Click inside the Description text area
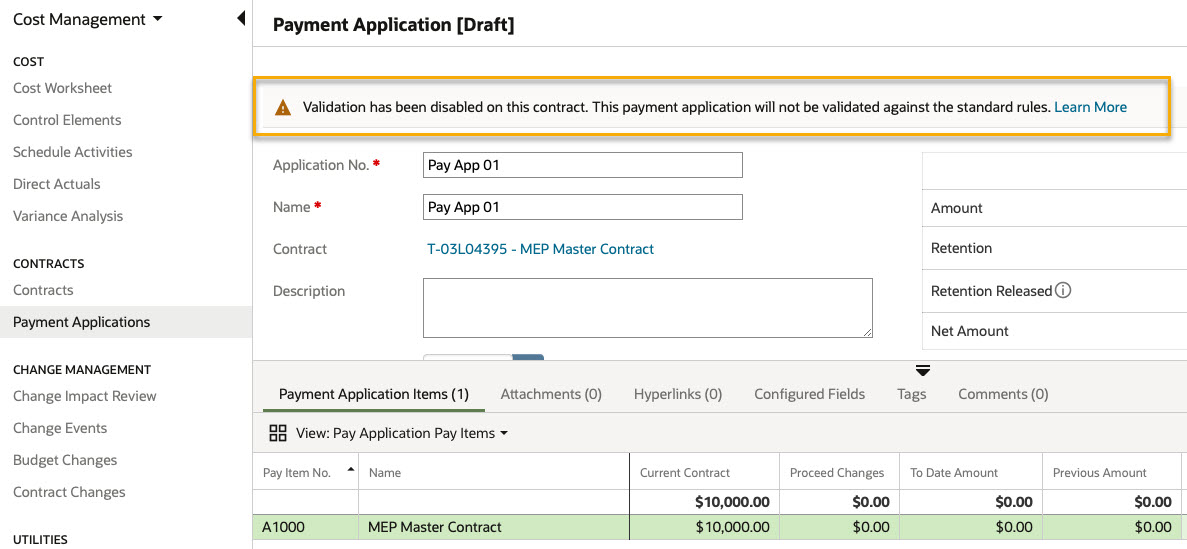This screenshot has height=549, width=1187. (647, 307)
